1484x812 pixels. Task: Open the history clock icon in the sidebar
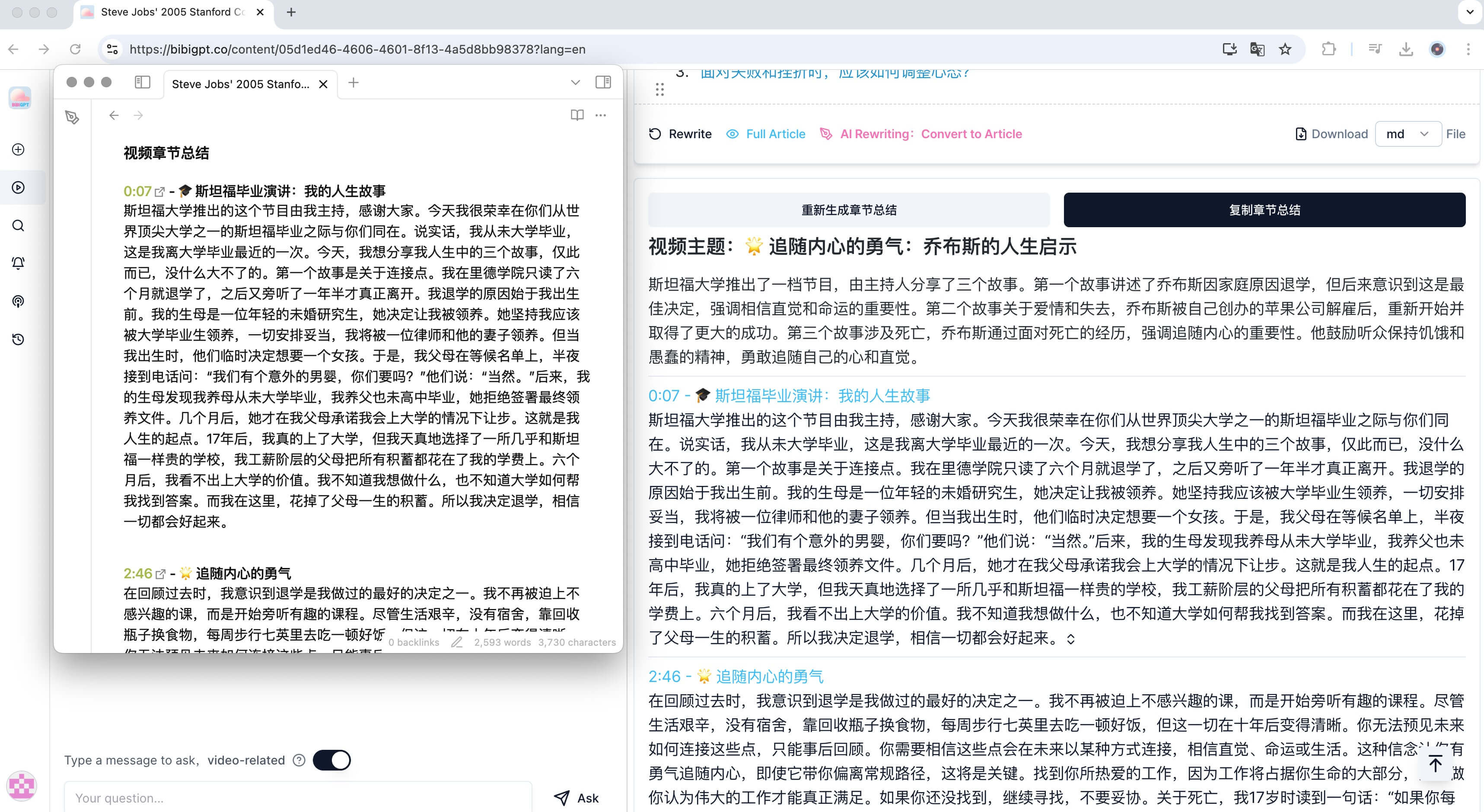(x=19, y=339)
